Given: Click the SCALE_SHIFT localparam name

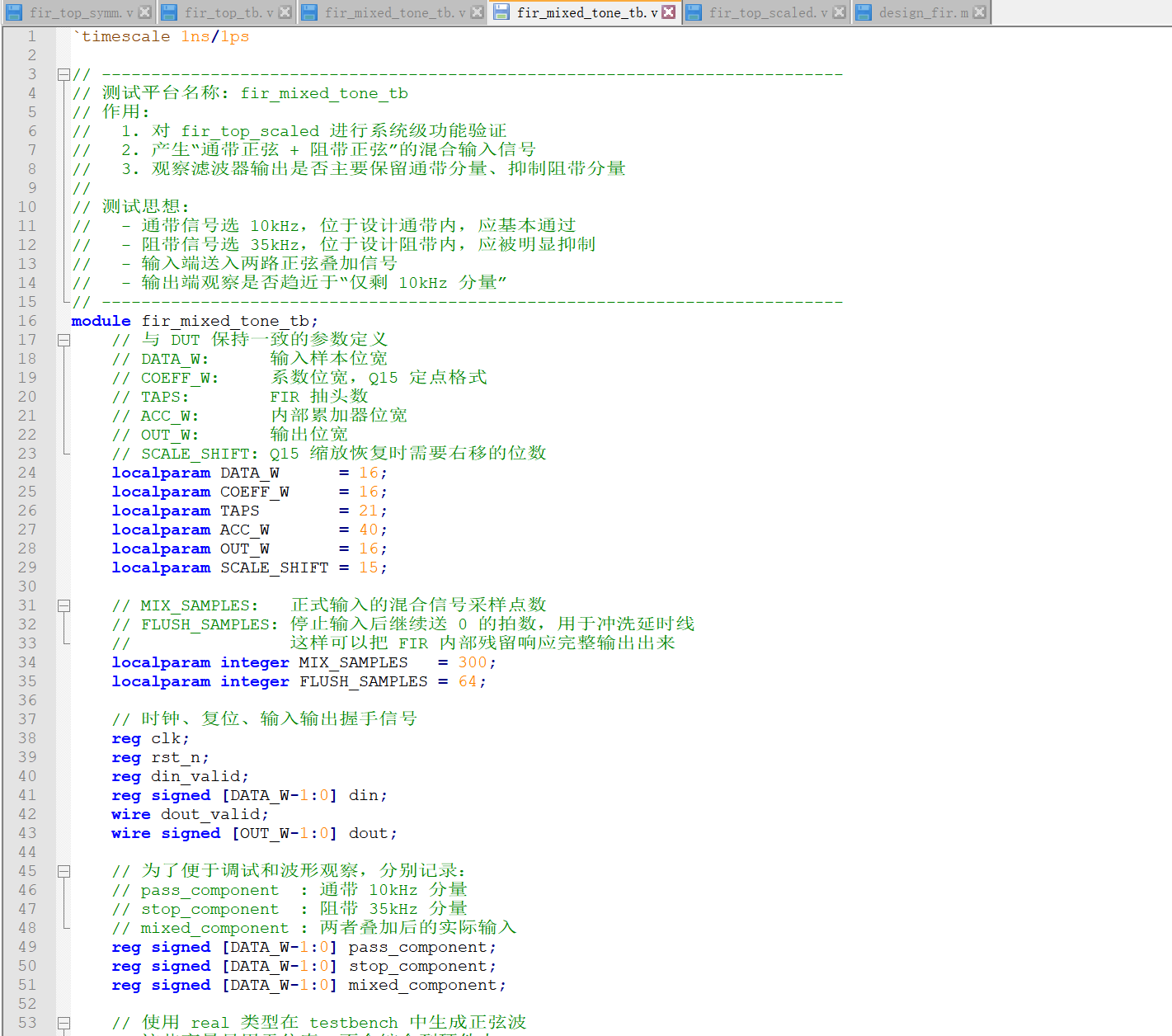Looking at the screenshot, I should 274,567.
